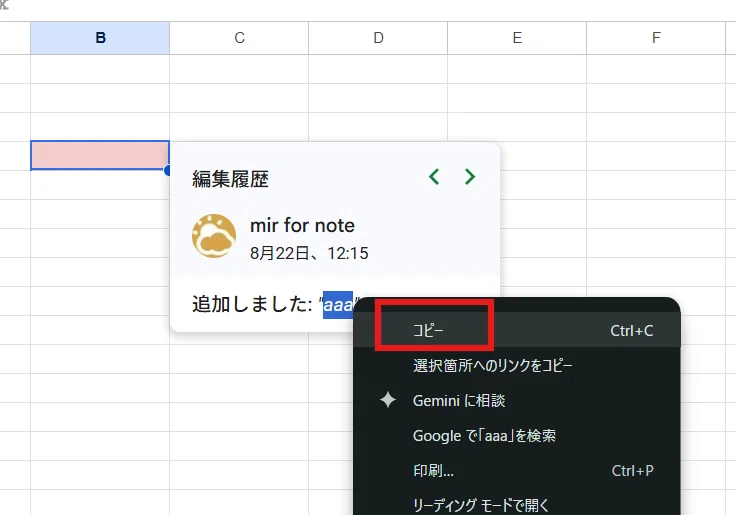This screenshot has width=736, height=515.
Task: Select column F header
Action: [x=656, y=38]
